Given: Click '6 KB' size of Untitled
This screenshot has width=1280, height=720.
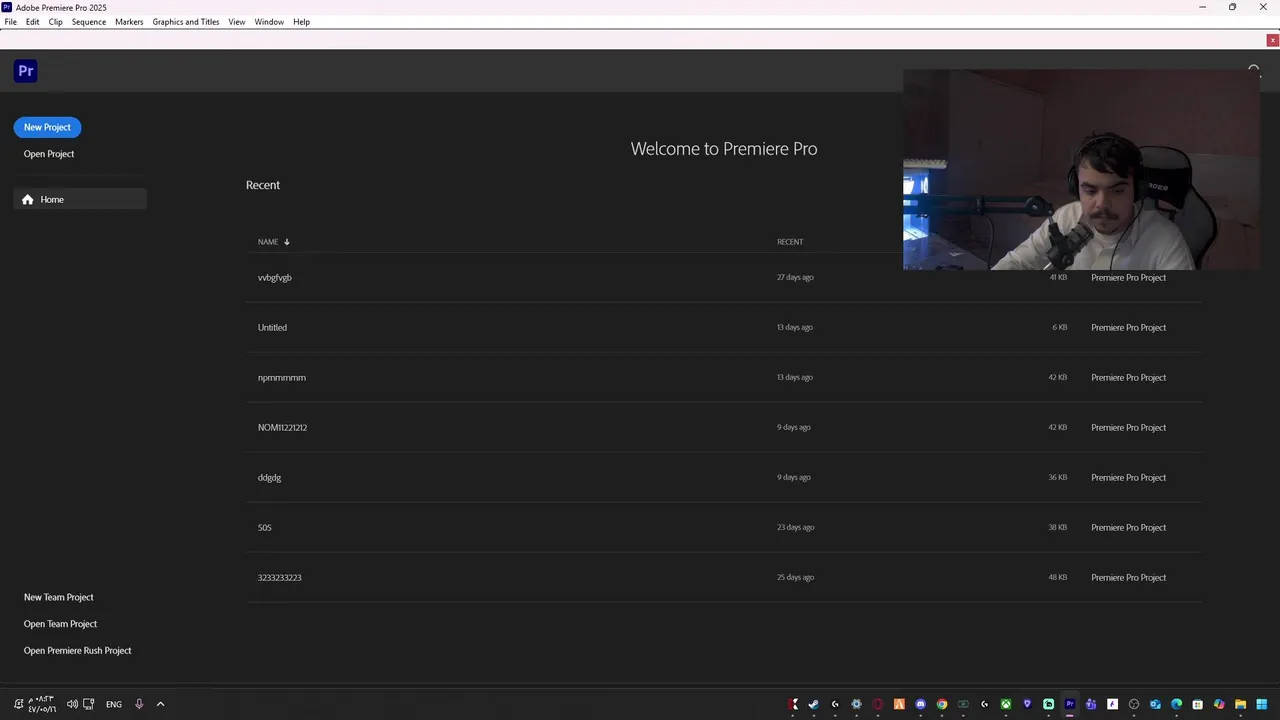Looking at the screenshot, I should tap(1059, 327).
